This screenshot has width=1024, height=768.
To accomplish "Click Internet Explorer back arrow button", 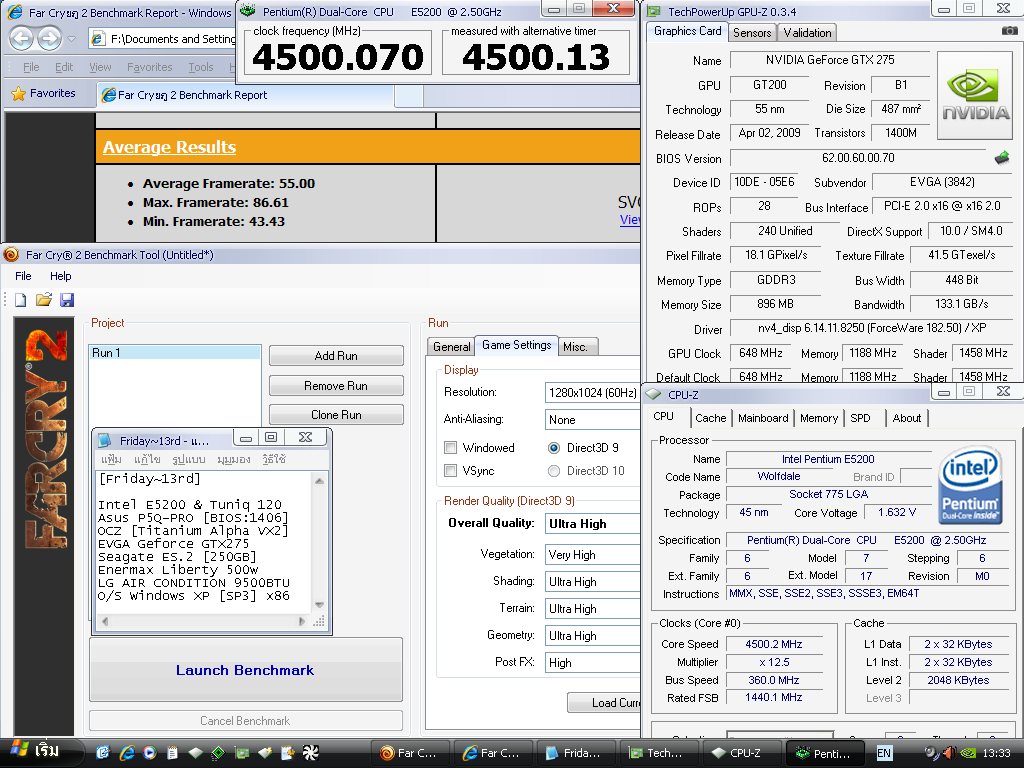I will coord(22,39).
